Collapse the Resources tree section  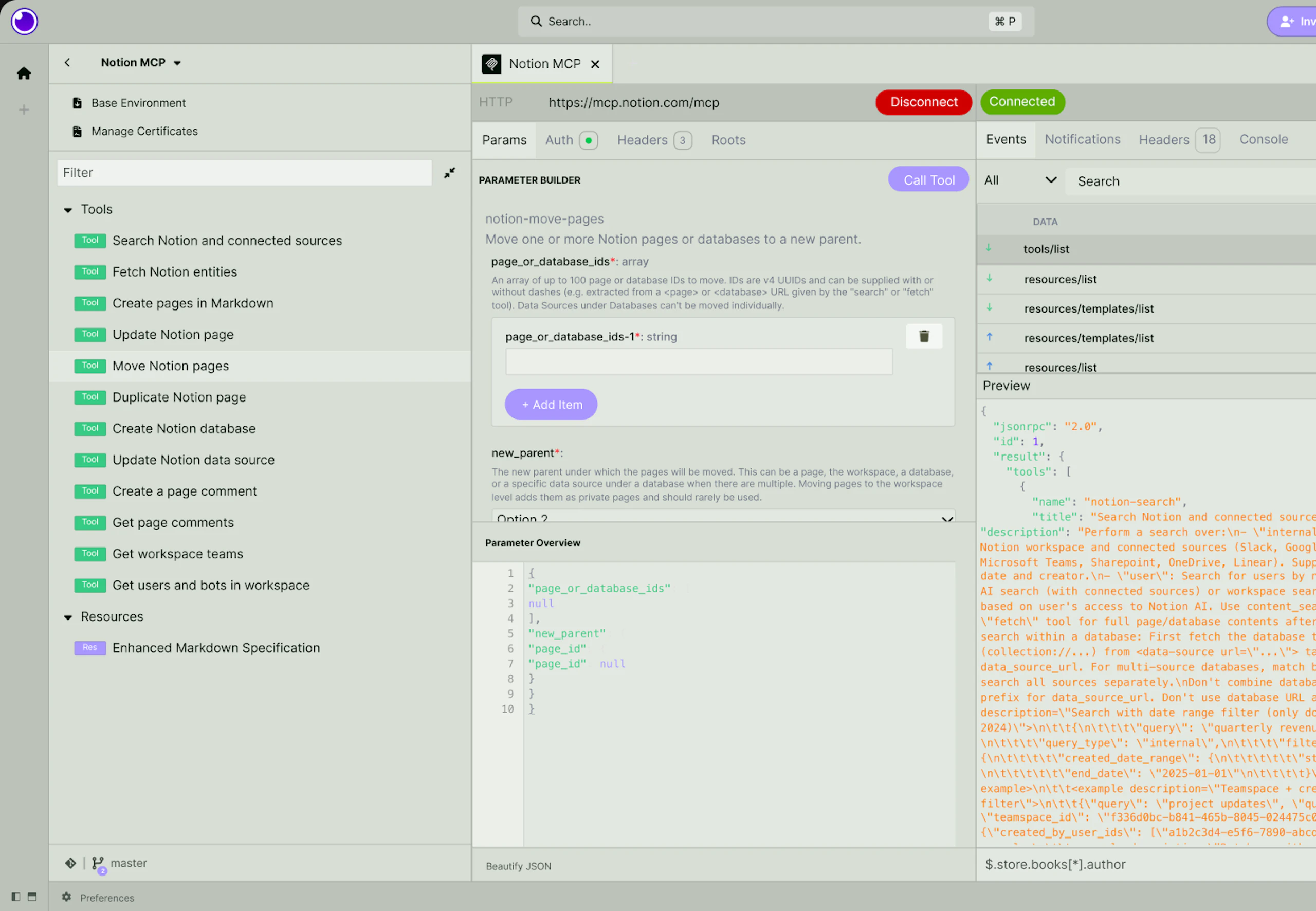pos(68,617)
